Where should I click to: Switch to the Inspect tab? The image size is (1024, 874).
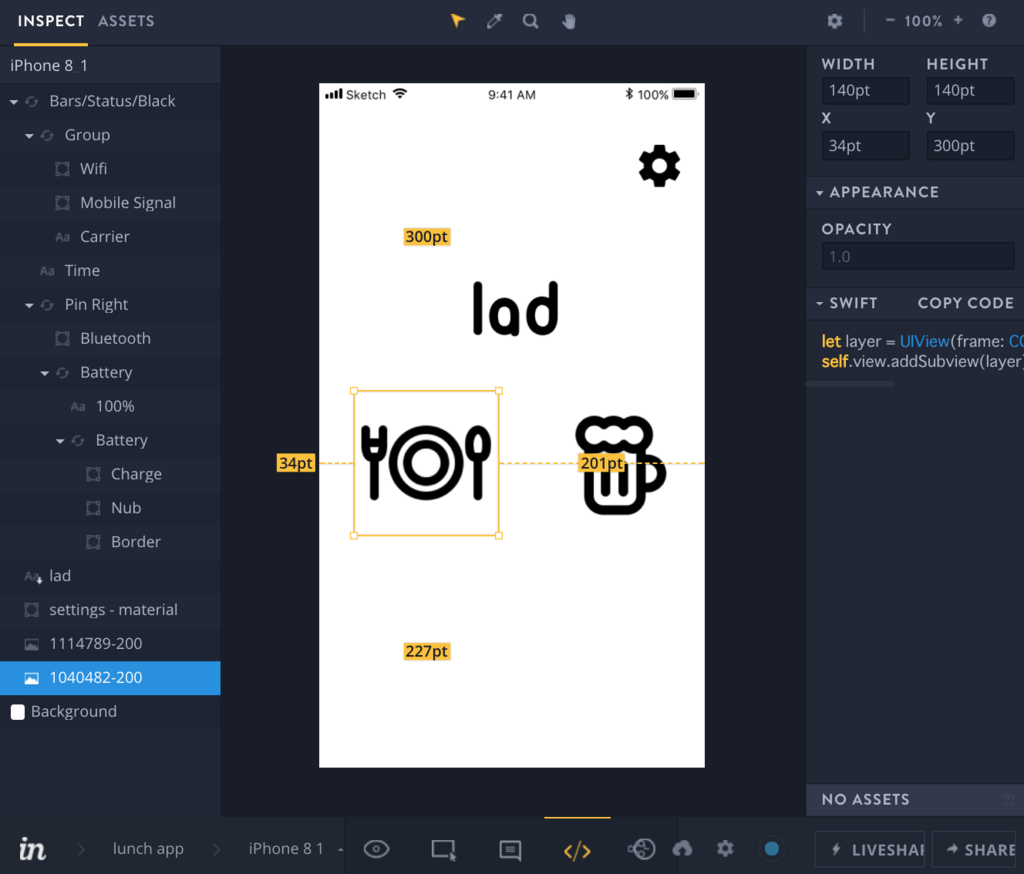point(51,21)
